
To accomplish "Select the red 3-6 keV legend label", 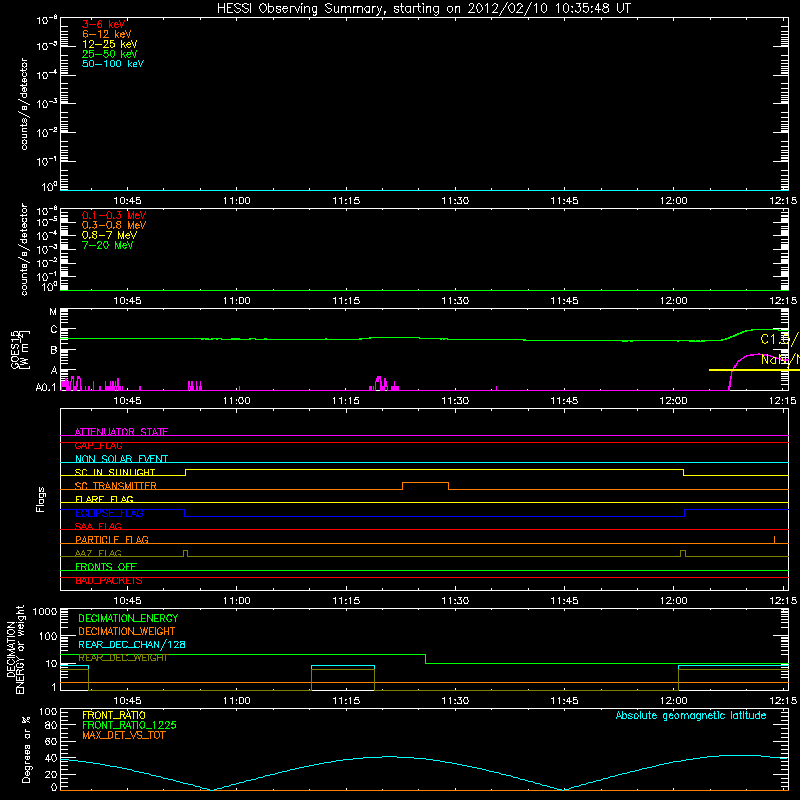I will (x=104, y=24).
